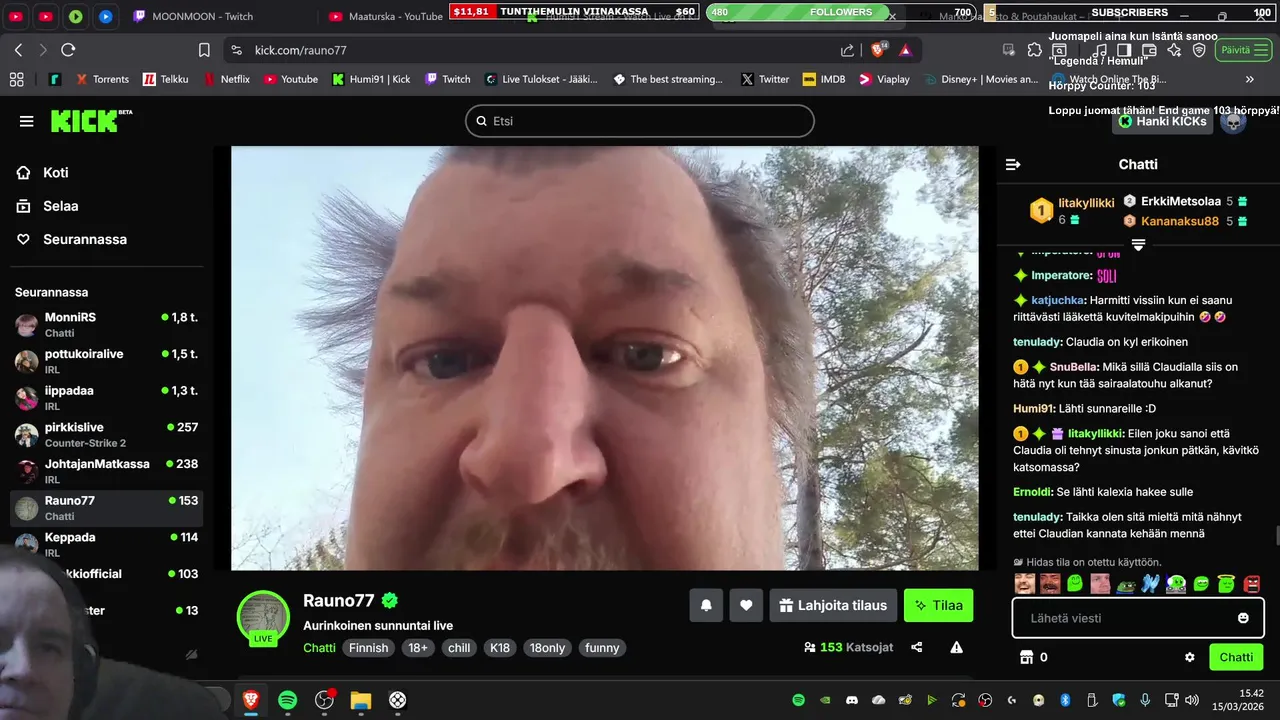Open the skull profile avatar menu
This screenshot has height=720, width=1280.
coord(1233,121)
